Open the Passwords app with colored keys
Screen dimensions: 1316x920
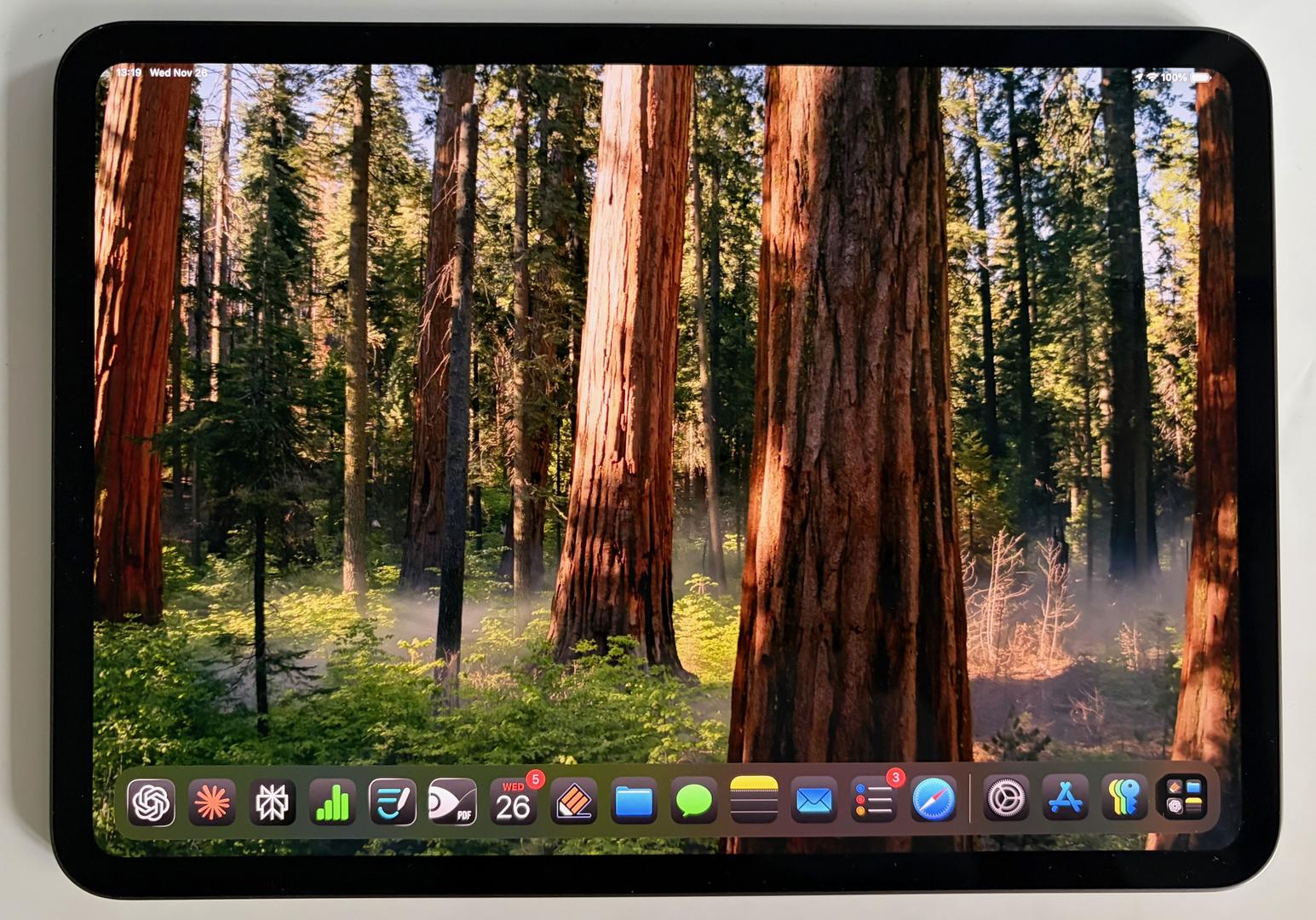tap(1125, 800)
